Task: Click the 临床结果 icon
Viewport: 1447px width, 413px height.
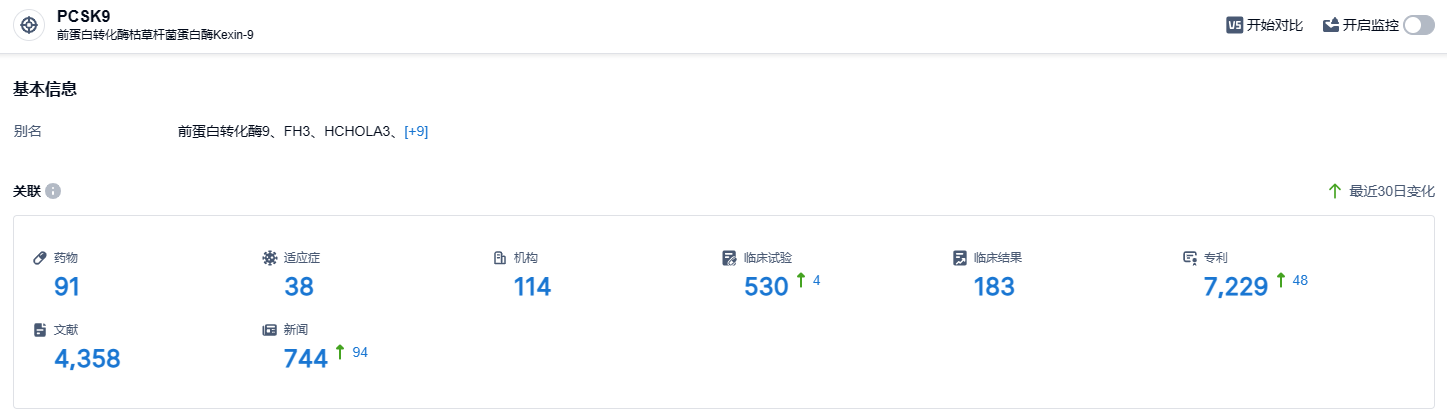Action: [959, 258]
